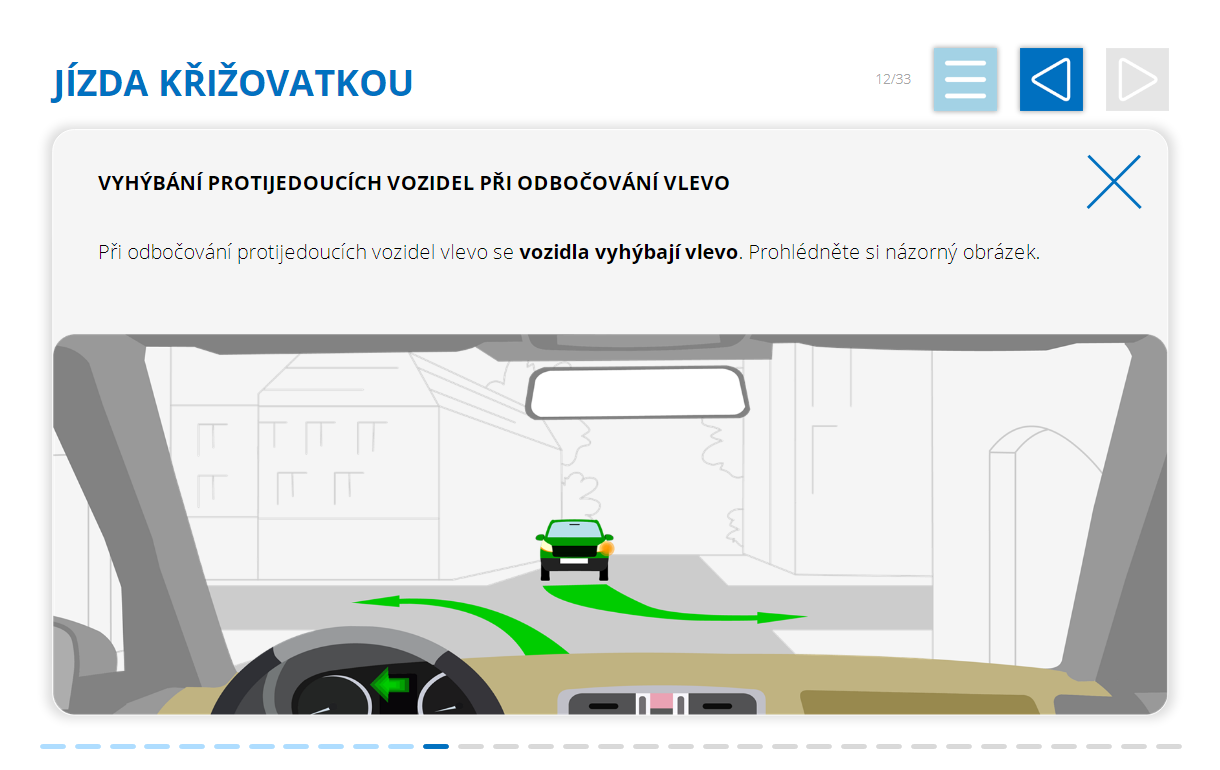Image resolution: width=1220 pixels, height=770 pixels.
Task: Open the hamburger menu button
Action: 965,79
